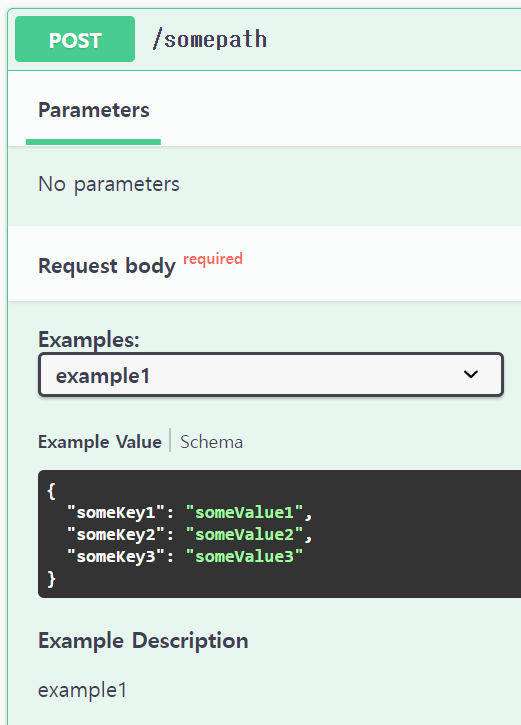Click the green POST method badge

[75, 39]
